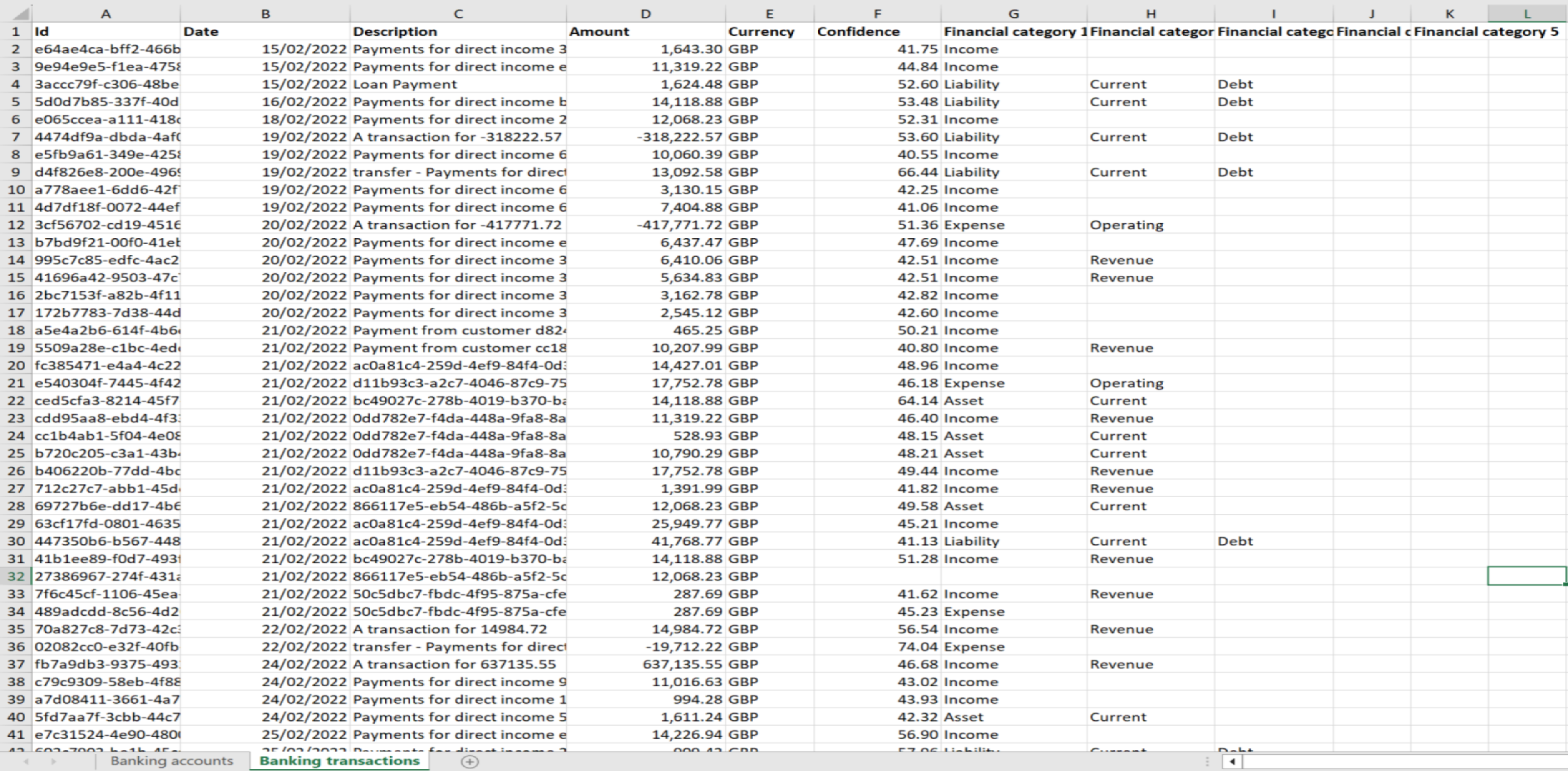Select transfer - Payments description in row 9
The image size is (1568, 771).
pos(458,172)
